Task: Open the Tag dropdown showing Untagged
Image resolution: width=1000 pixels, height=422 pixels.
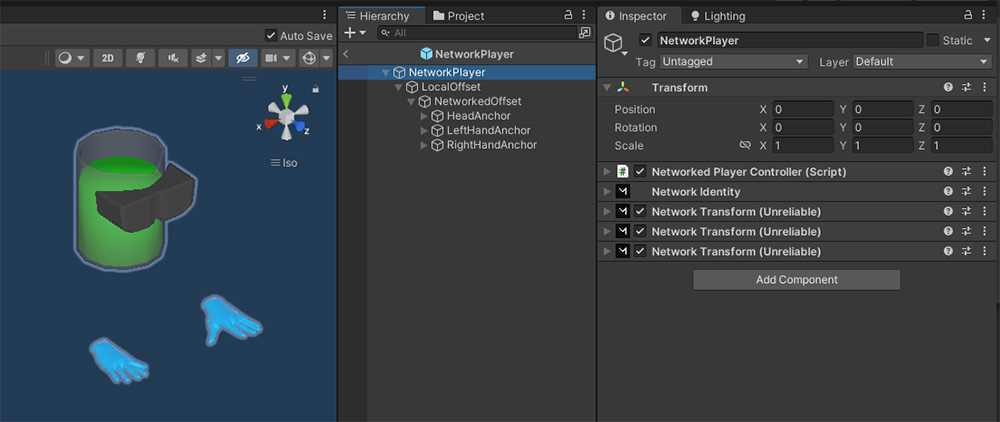Action: click(733, 62)
